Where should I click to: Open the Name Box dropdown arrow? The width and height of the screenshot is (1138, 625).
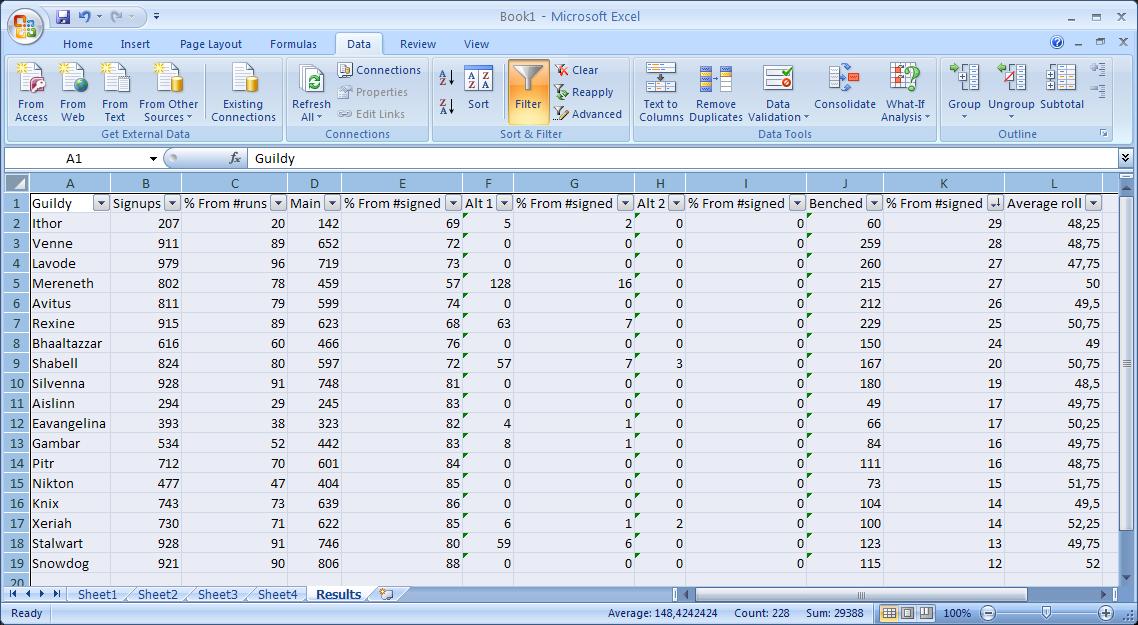point(153,159)
